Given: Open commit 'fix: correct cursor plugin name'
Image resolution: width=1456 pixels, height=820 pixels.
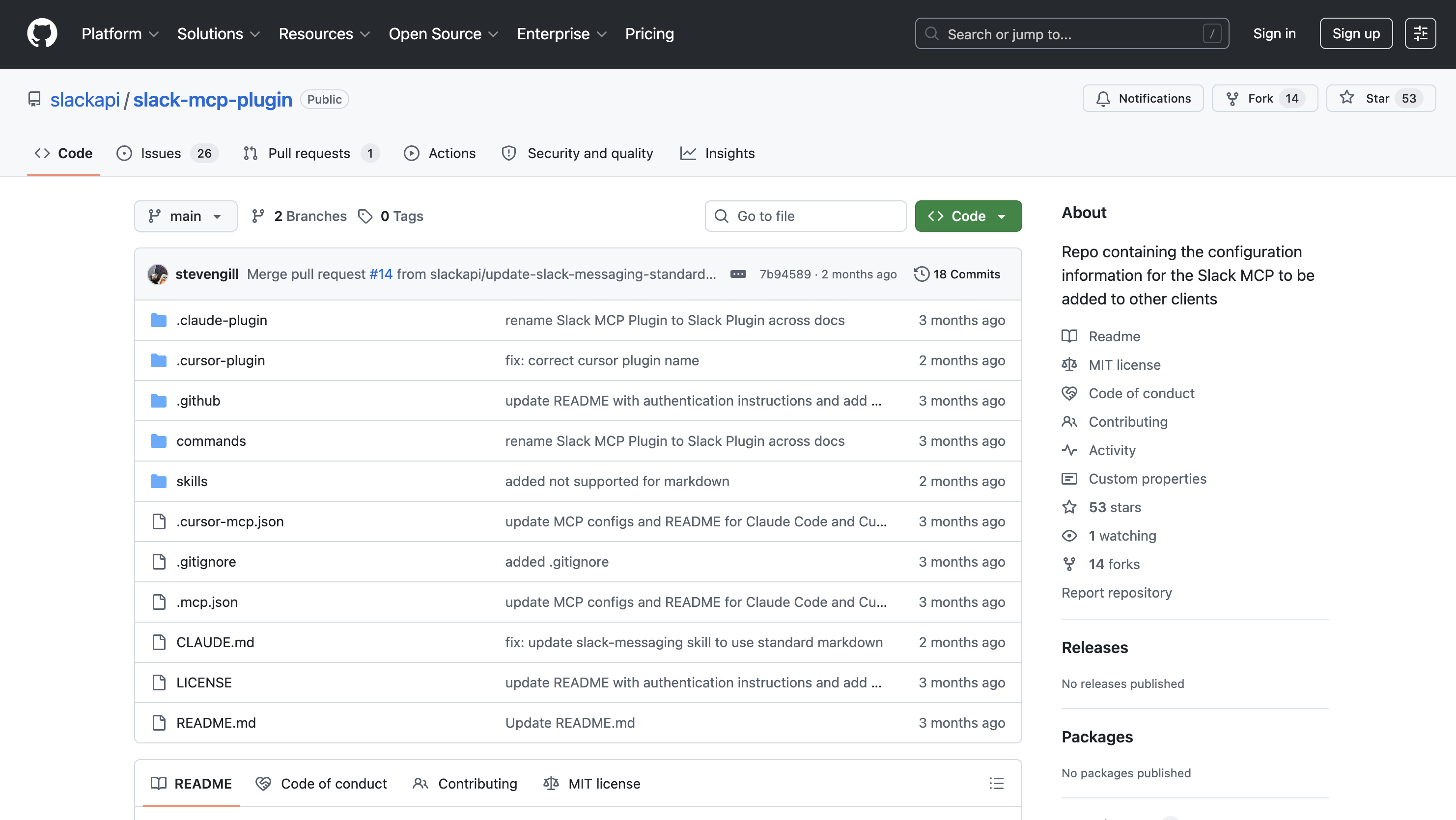Looking at the screenshot, I should click(602, 360).
